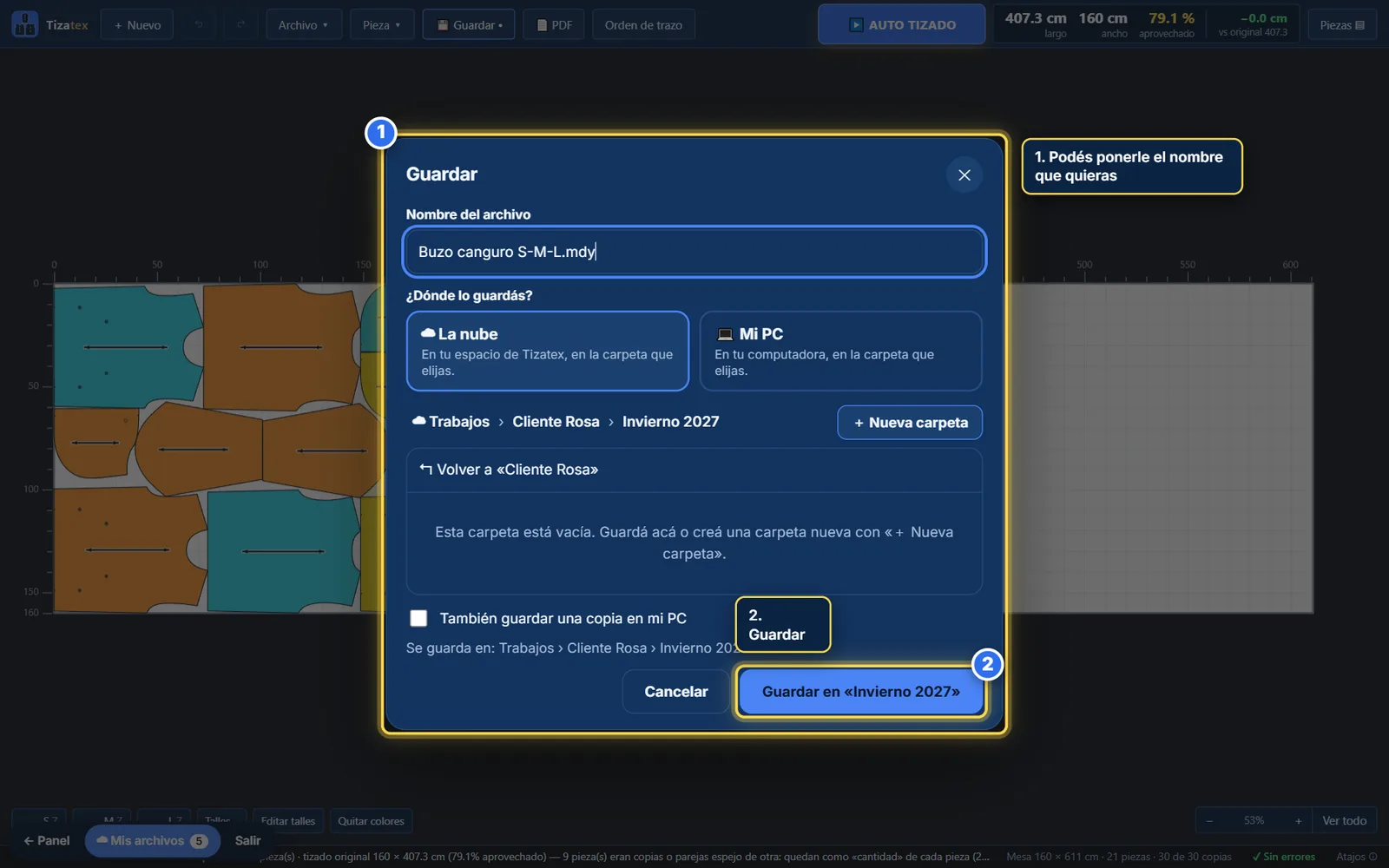Image resolution: width=1389 pixels, height=868 pixels.
Task: Select La nube as save location
Action: point(547,352)
